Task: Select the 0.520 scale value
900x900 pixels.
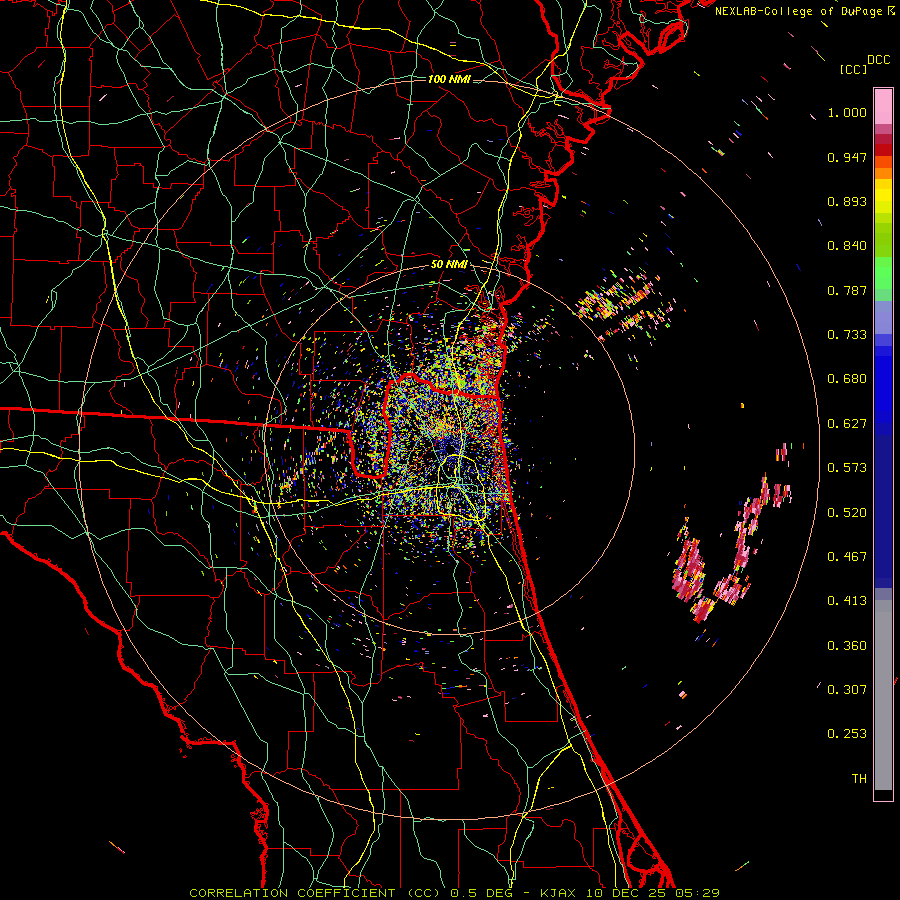Action: tap(847, 513)
